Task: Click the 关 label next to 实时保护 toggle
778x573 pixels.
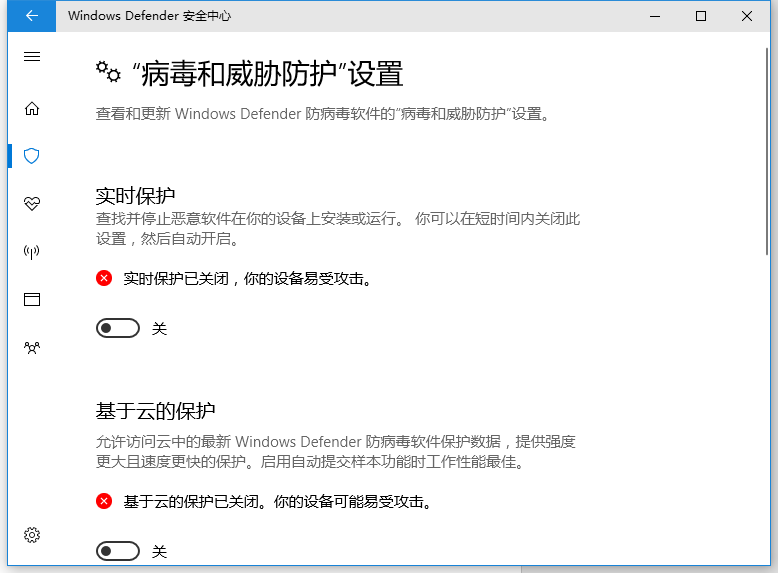Action: pos(159,328)
